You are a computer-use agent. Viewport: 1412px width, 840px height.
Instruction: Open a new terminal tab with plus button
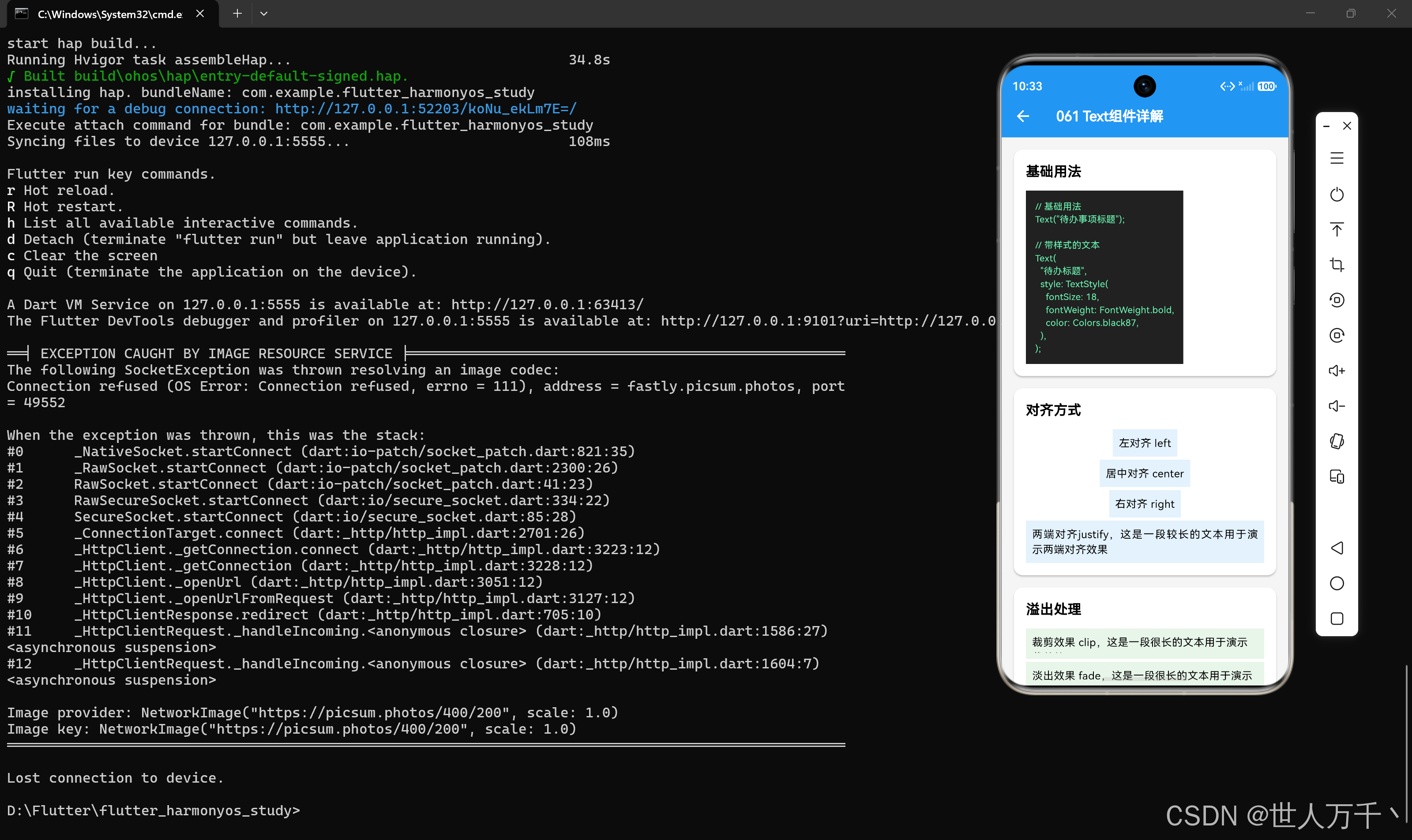(237, 14)
